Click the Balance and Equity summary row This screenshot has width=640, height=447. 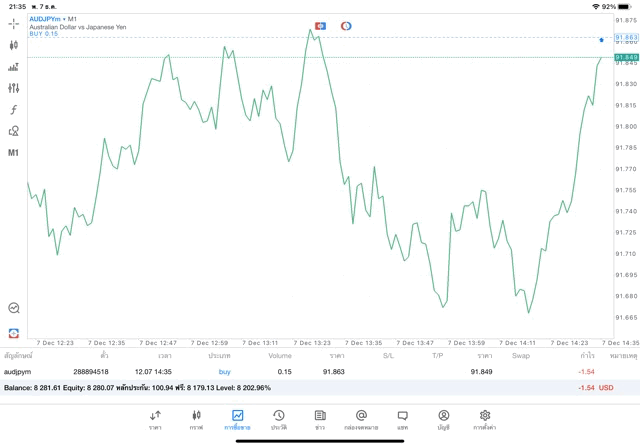tap(320, 387)
